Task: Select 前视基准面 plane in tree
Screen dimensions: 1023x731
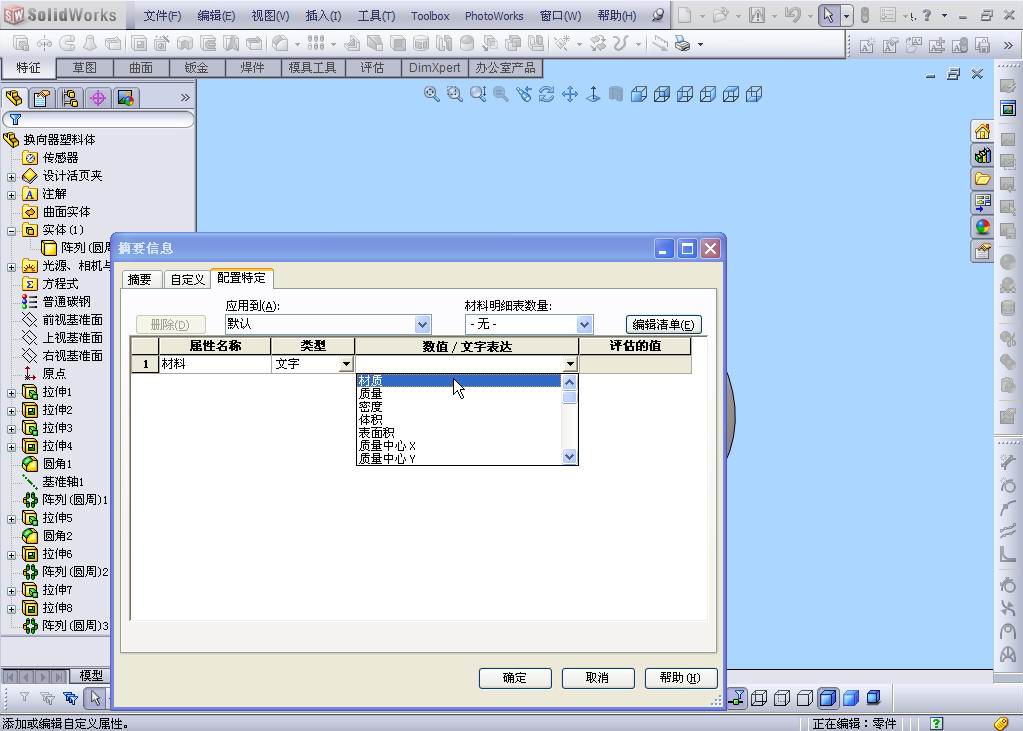Action: [x=72, y=320]
